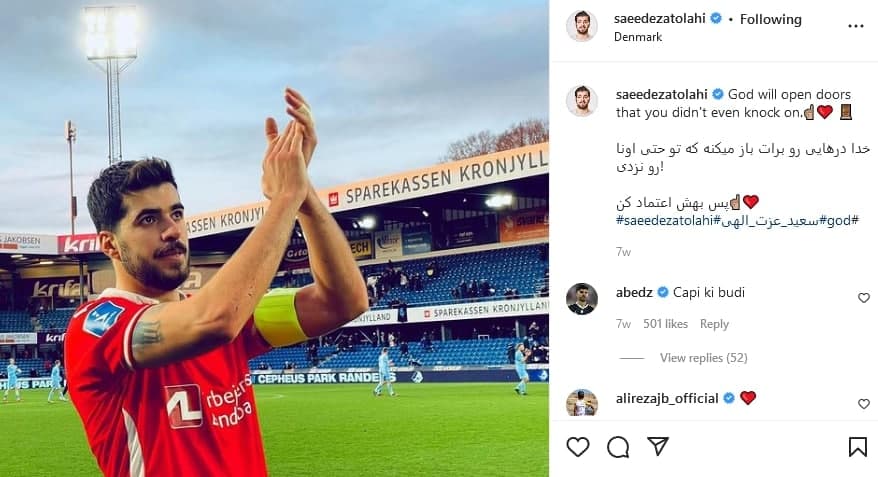
Task: Open abedz username link
Action: click(x=634, y=292)
